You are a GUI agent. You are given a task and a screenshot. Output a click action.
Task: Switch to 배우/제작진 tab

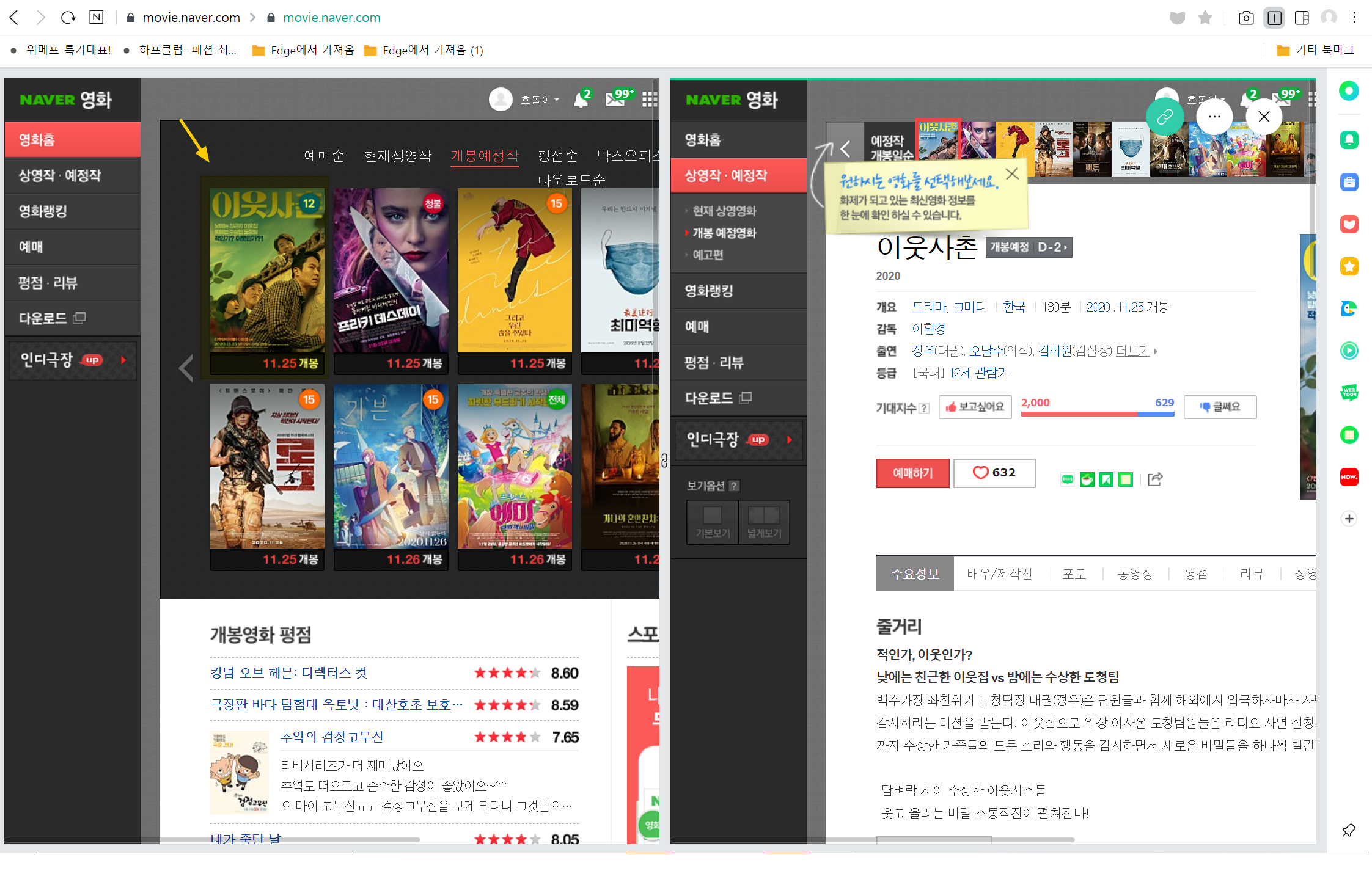coord(999,574)
